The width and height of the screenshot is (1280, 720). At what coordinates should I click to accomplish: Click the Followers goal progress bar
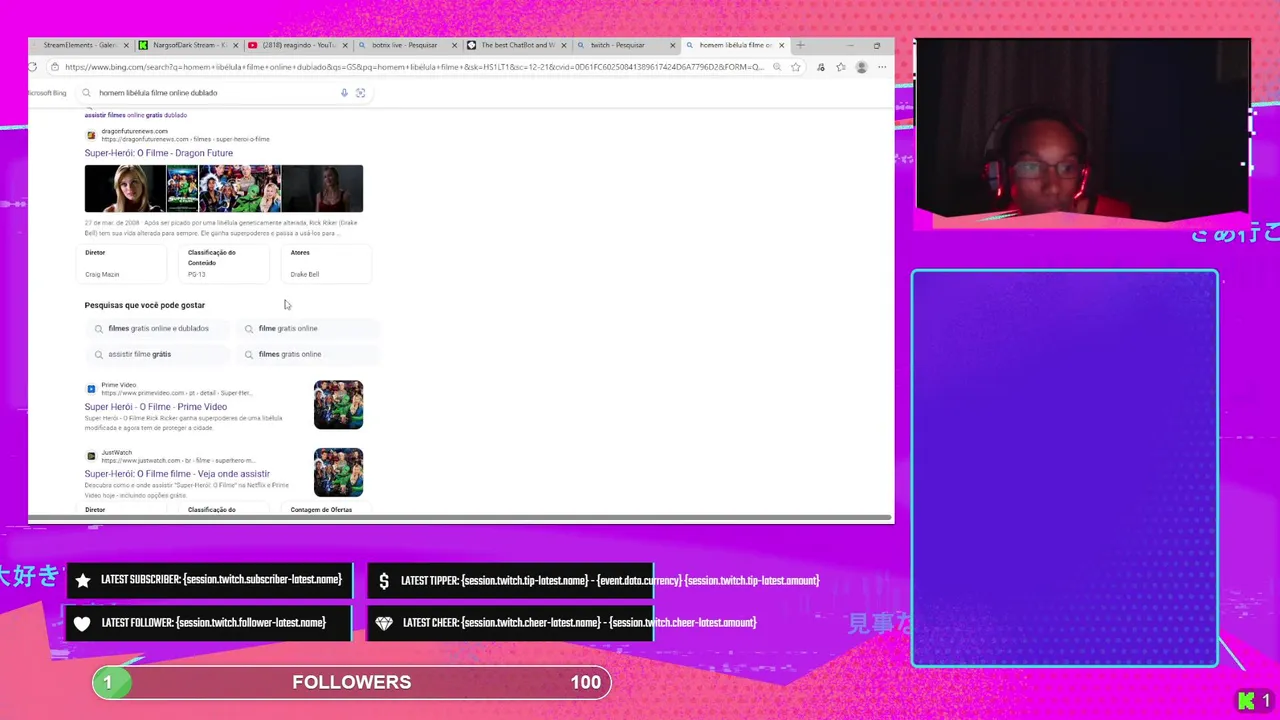point(351,682)
